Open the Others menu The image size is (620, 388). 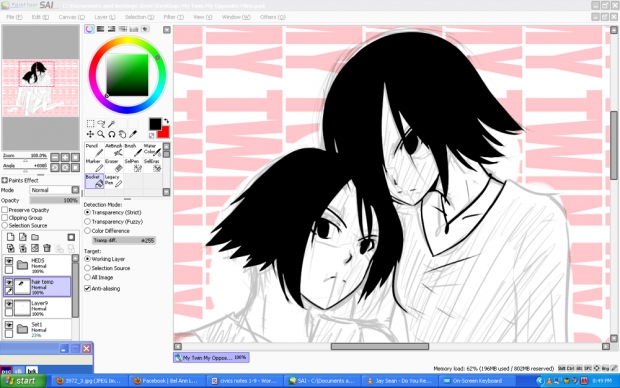pyautogui.click(x=272, y=17)
